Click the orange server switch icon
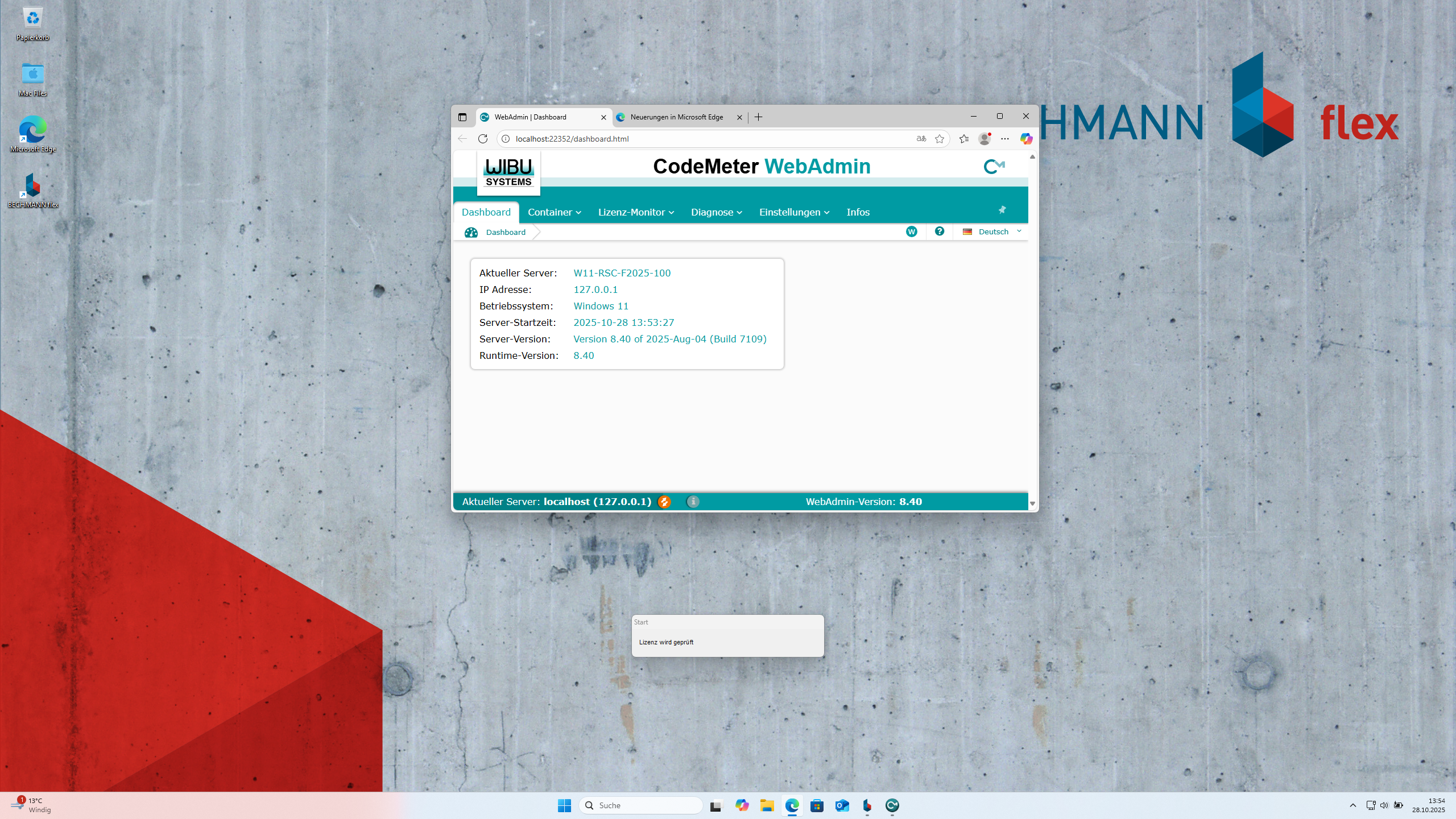This screenshot has height=819, width=1456. (x=664, y=502)
